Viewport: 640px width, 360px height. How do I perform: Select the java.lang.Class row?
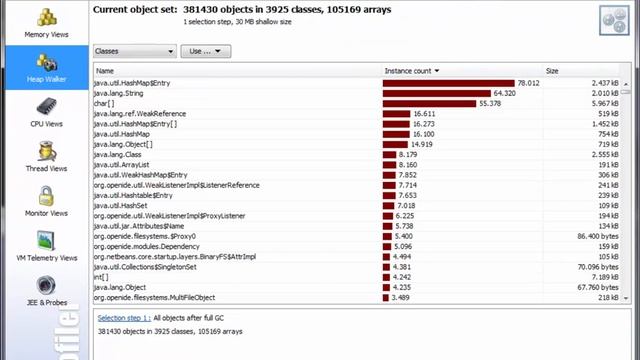[x=357, y=155]
